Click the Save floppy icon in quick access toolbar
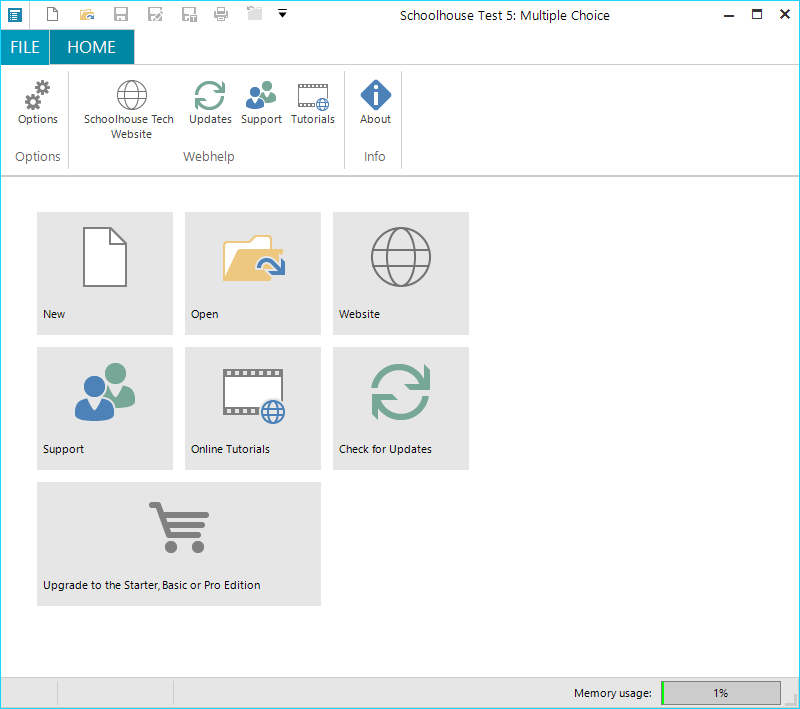The image size is (800, 709). coord(121,14)
